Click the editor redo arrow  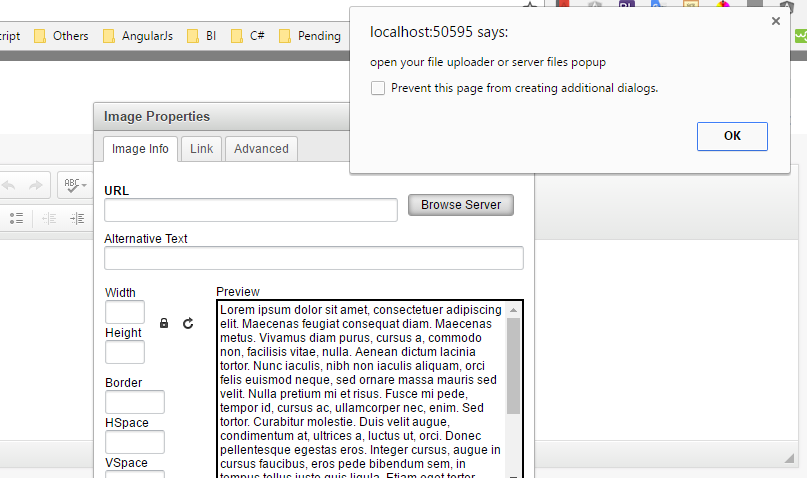[x=36, y=185]
